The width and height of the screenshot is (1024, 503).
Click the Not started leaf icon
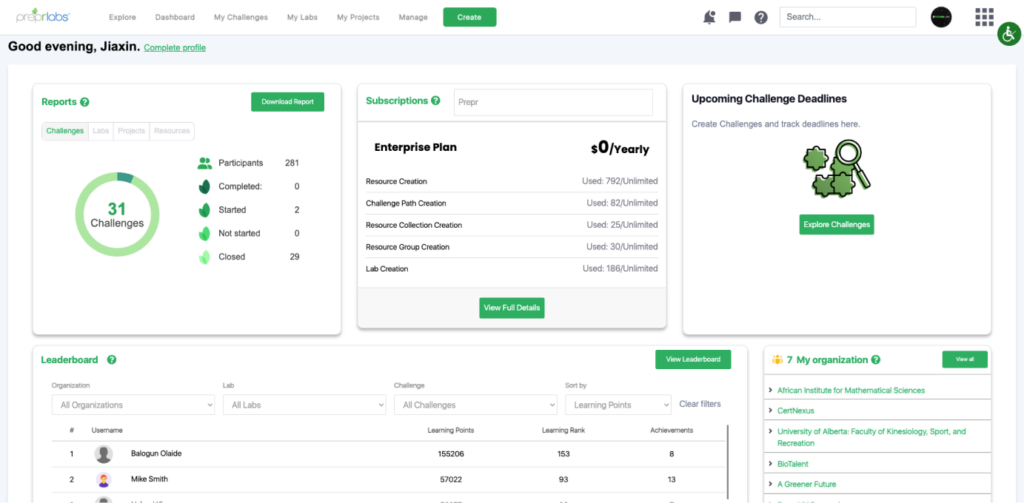[204, 233]
